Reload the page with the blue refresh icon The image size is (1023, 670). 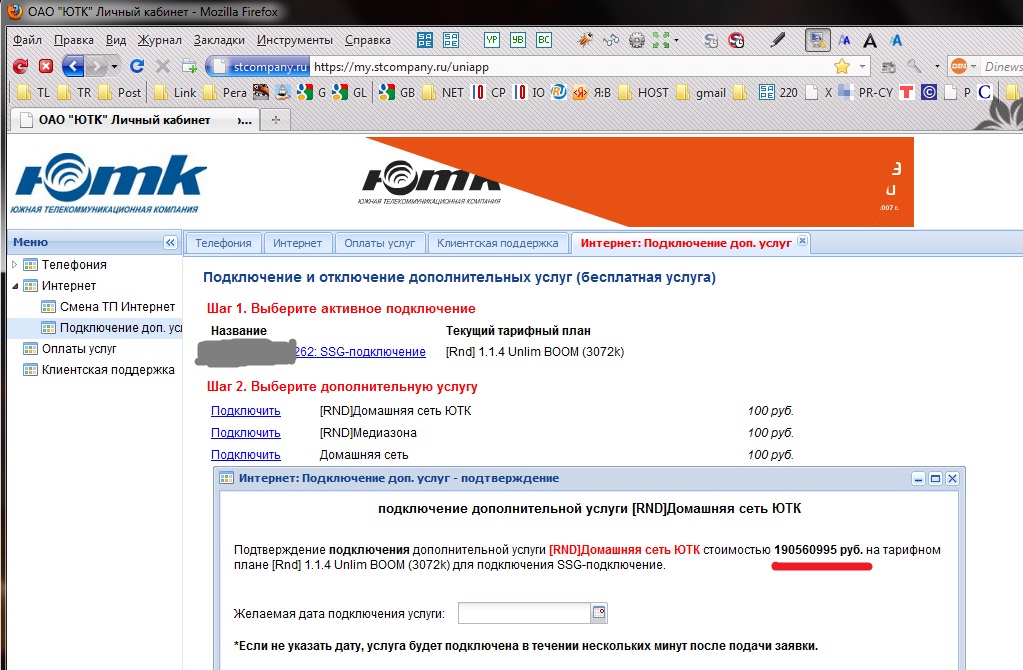[137, 66]
